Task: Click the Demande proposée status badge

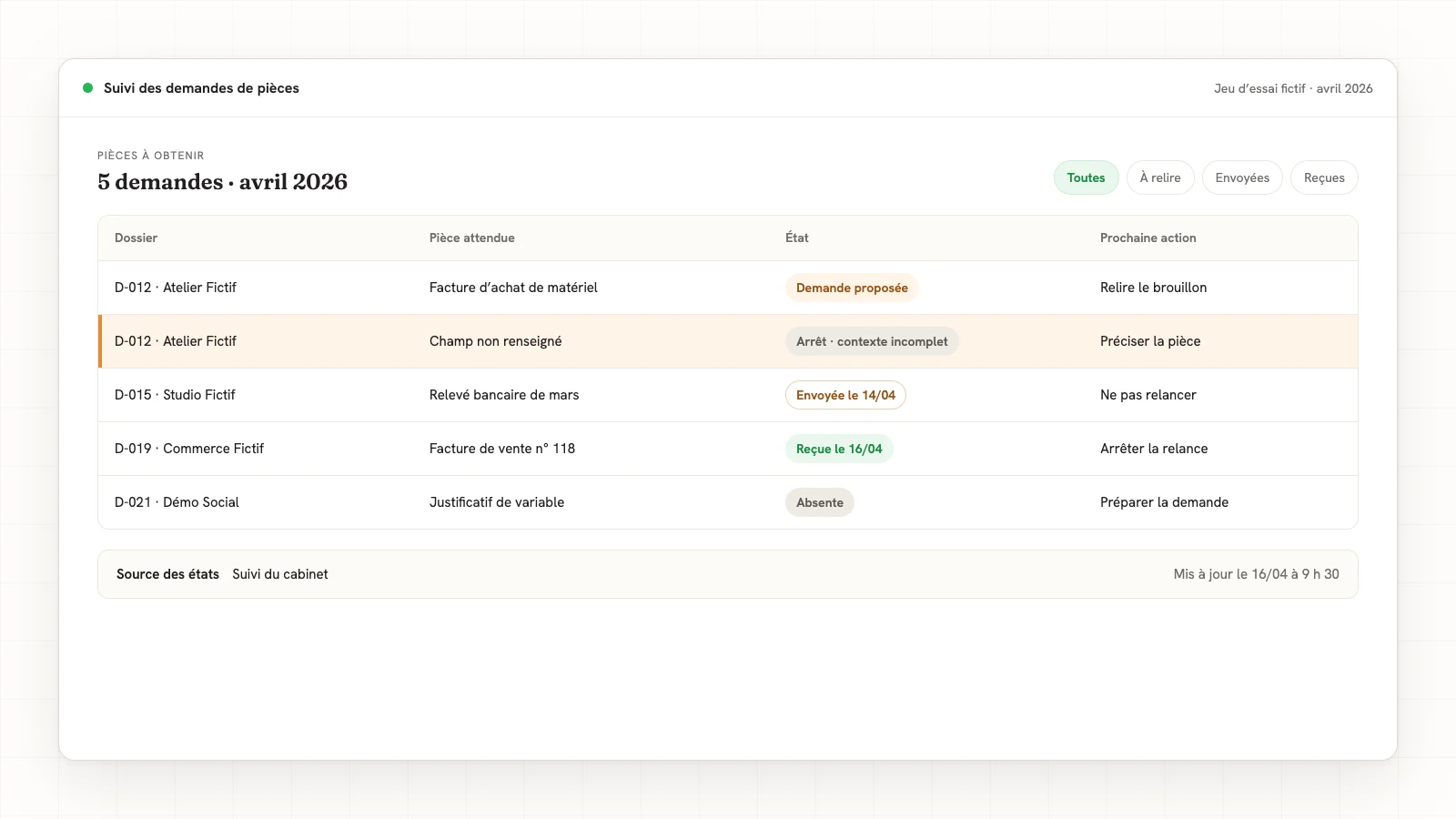Action: (852, 288)
